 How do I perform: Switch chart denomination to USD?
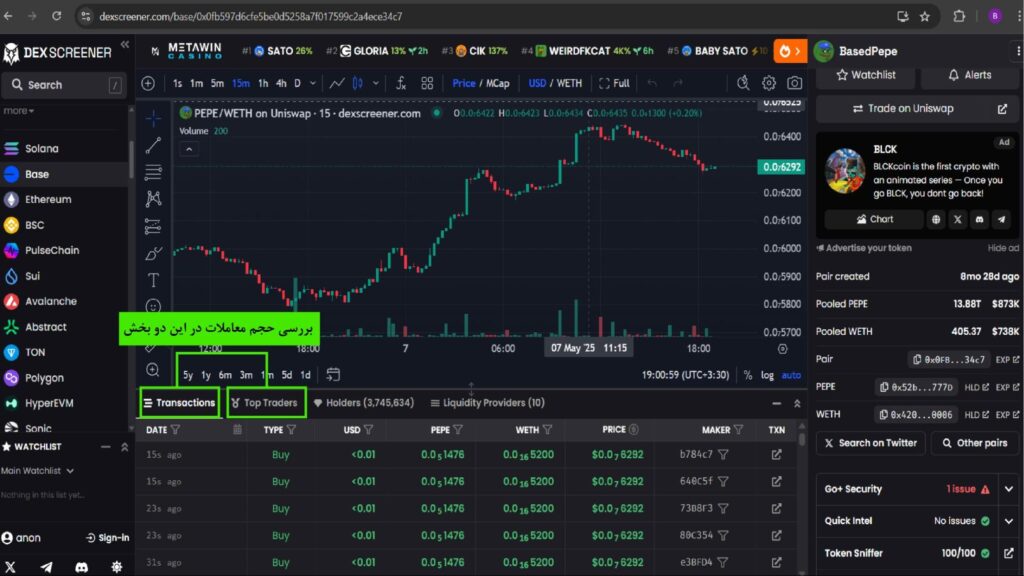537,84
